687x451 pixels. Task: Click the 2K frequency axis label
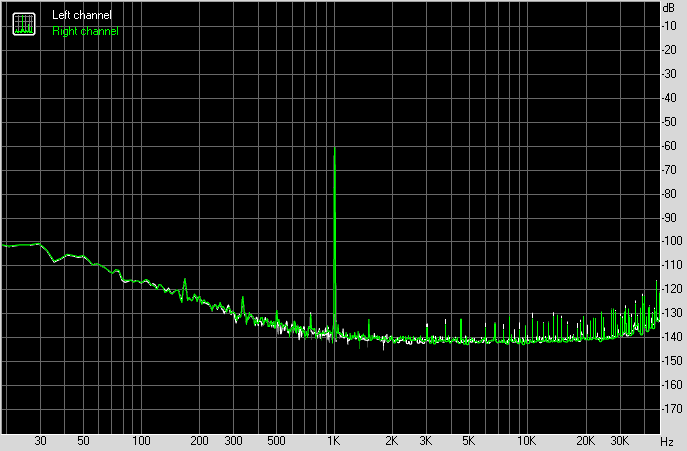point(392,440)
